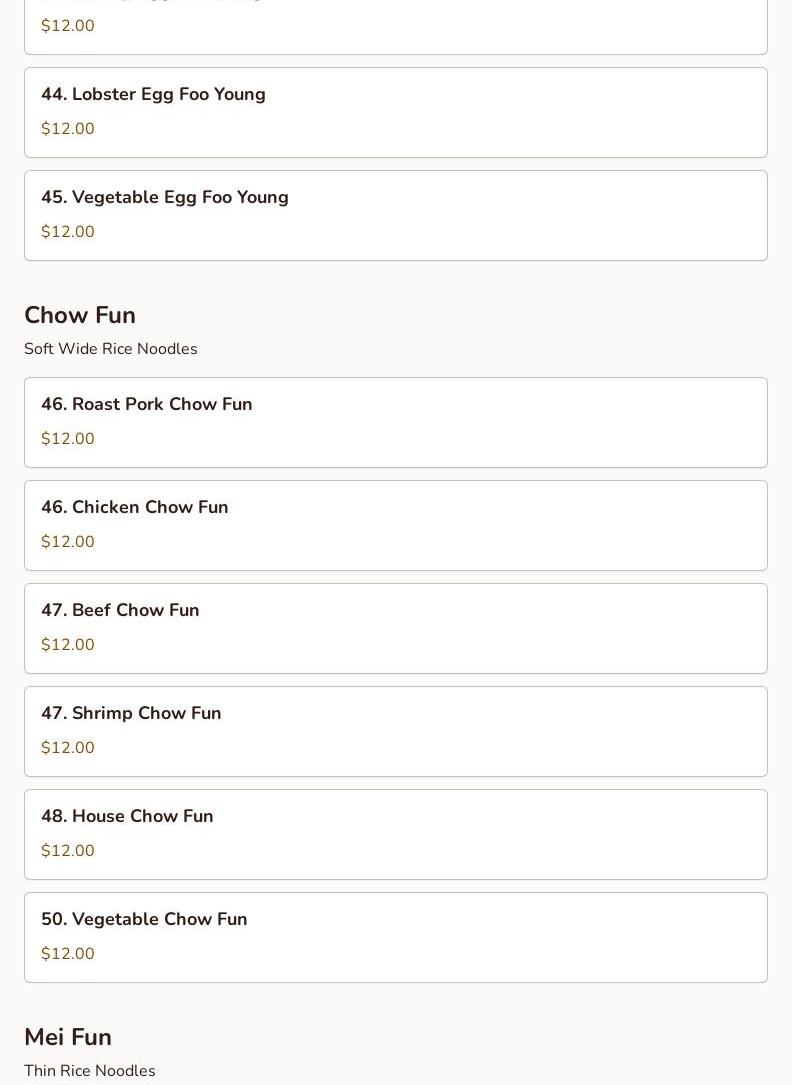The height and width of the screenshot is (1085, 792).
Task: Click the price under Chicken Chow Fun
Action: point(68,542)
